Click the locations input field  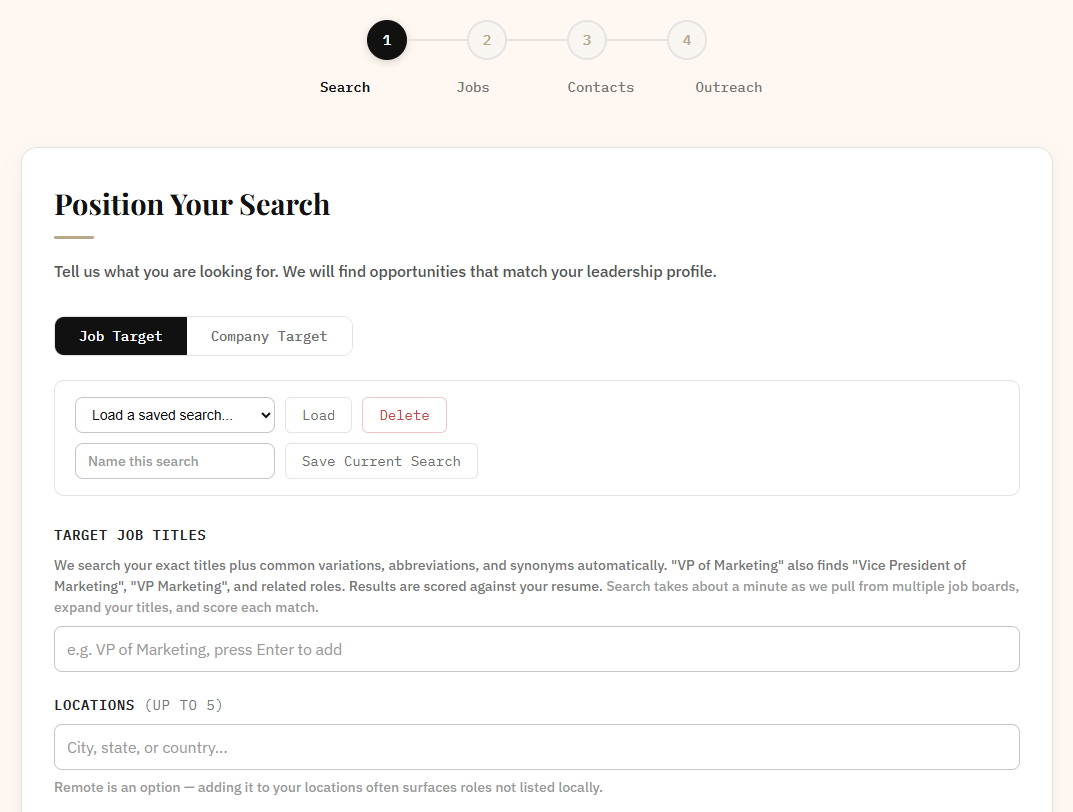click(x=536, y=746)
